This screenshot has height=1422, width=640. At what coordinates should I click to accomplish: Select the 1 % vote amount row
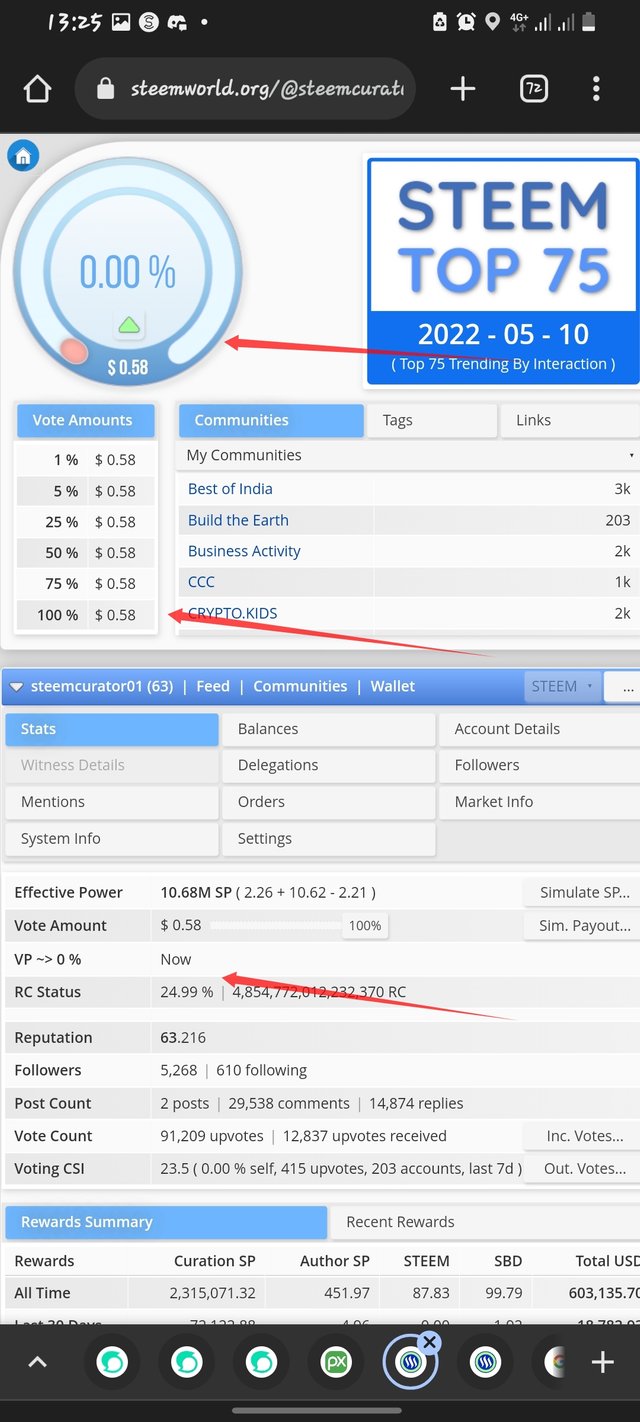pos(86,460)
